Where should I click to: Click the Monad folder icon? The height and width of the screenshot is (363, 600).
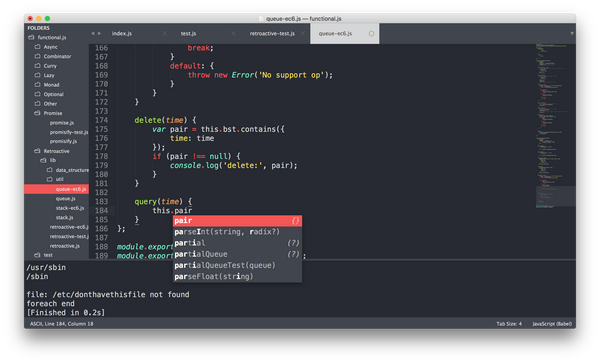point(38,85)
